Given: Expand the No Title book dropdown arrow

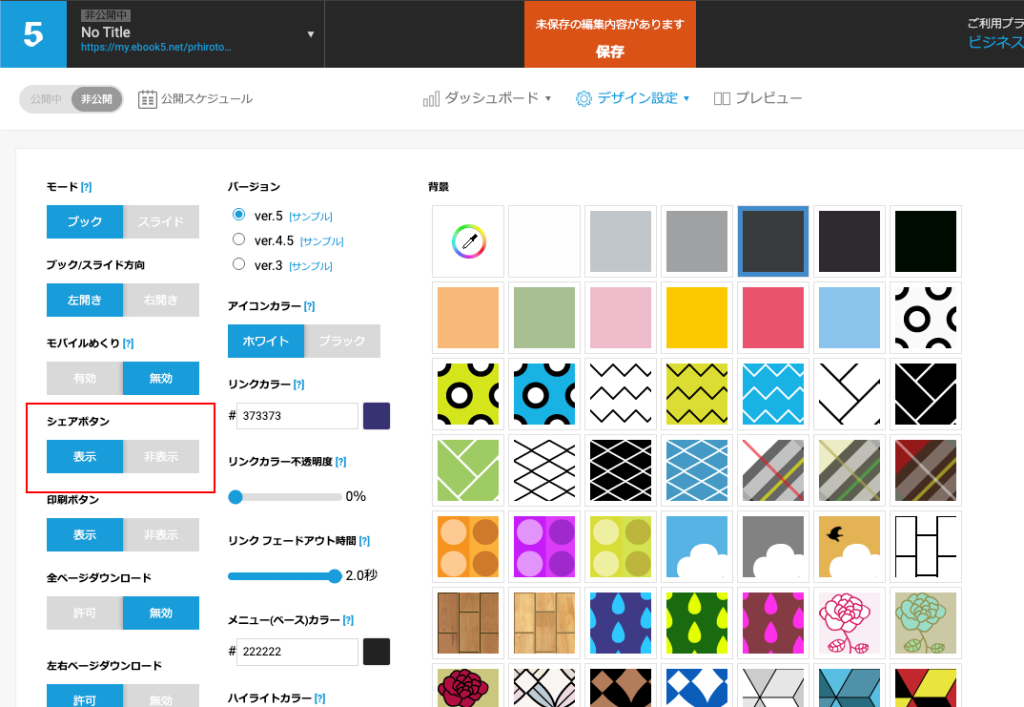Looking at the screenshot, I should coord(310,34).
